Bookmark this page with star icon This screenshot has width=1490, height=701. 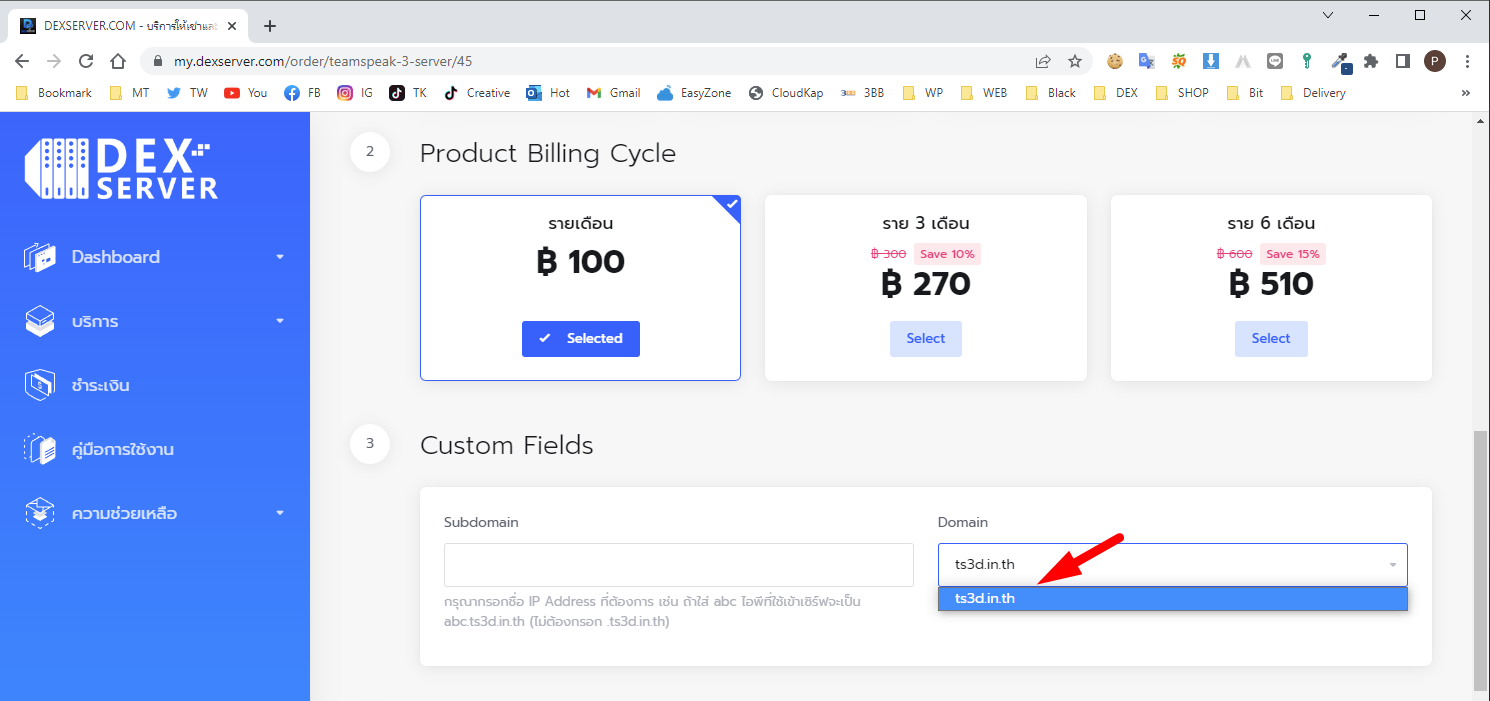[1075, 61]
